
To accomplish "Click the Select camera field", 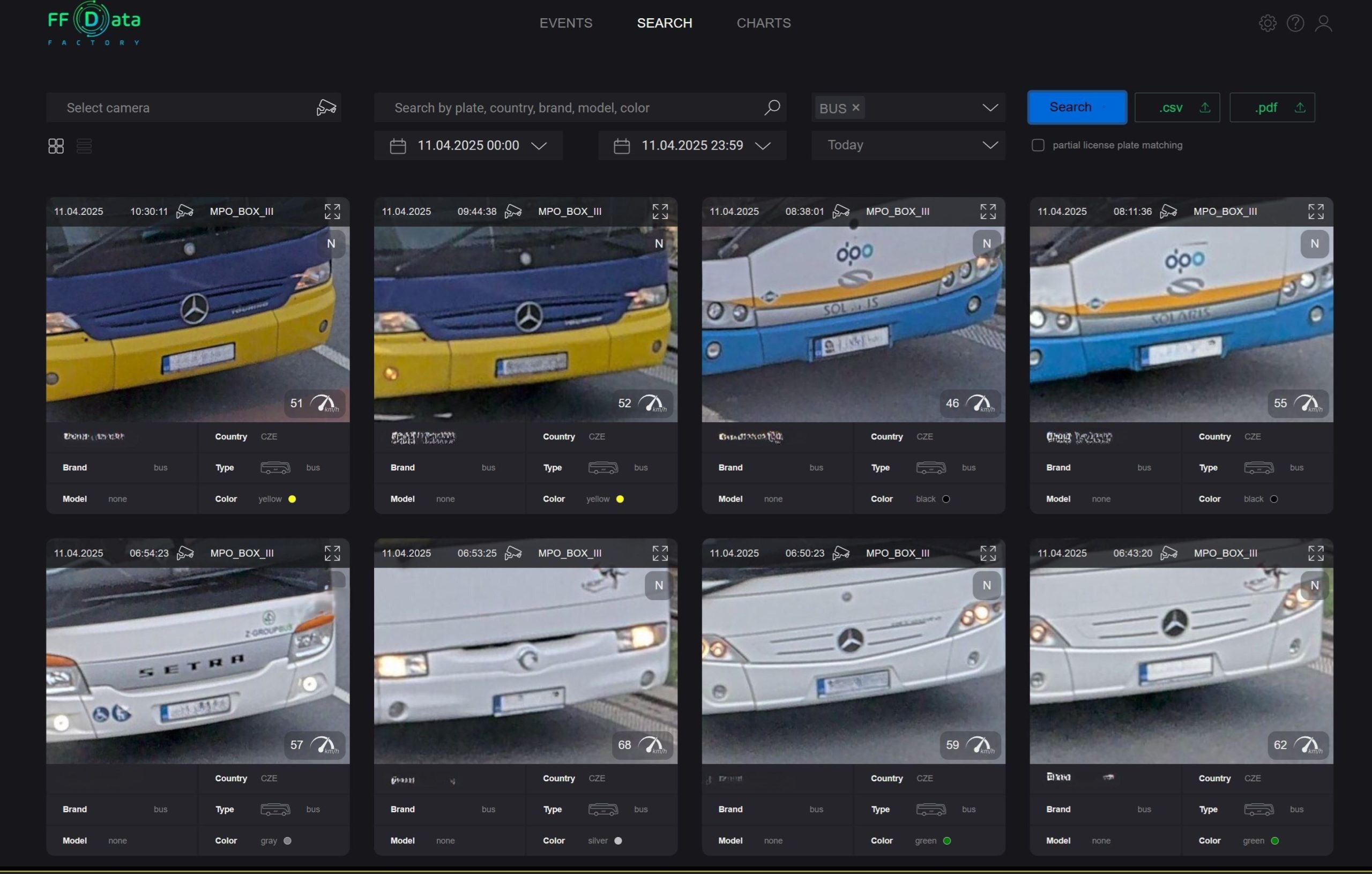I will coord(193,107).
